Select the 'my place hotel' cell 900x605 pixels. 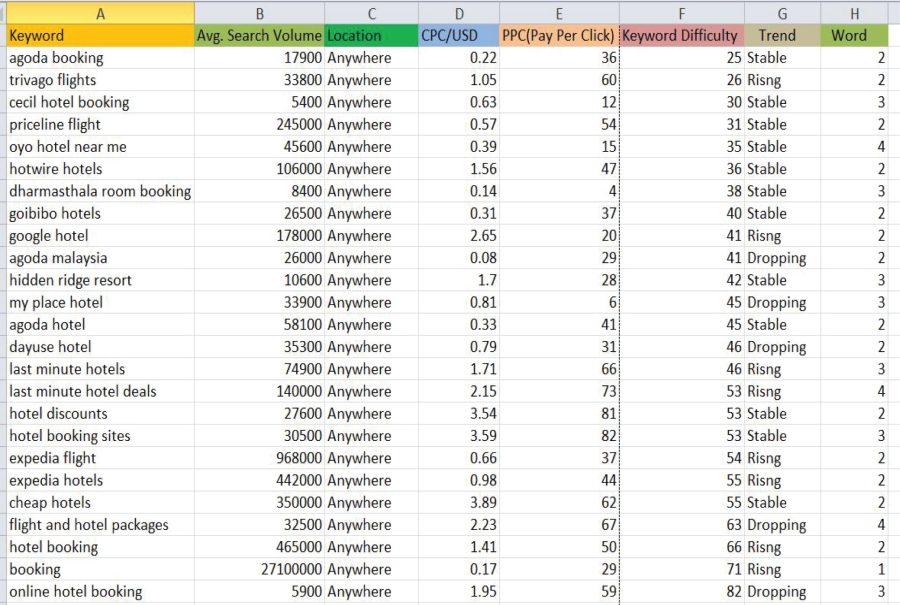[x=100, y=302]
